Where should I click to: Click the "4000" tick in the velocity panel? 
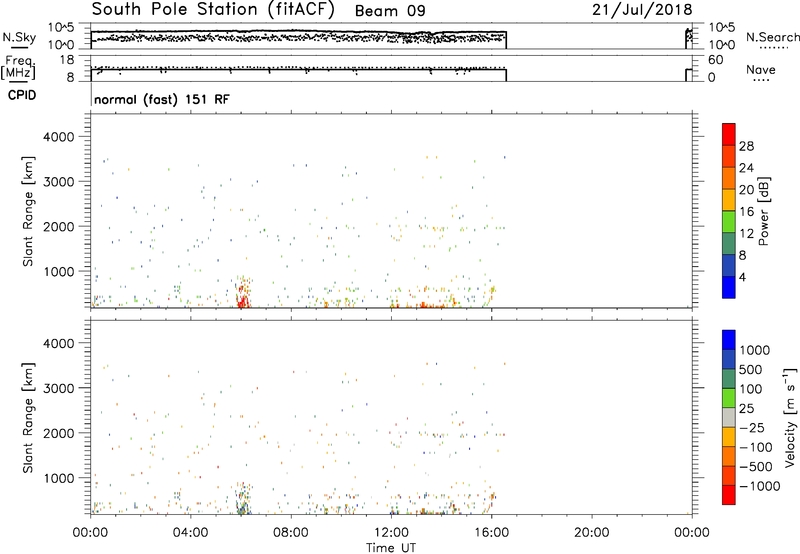59,343
